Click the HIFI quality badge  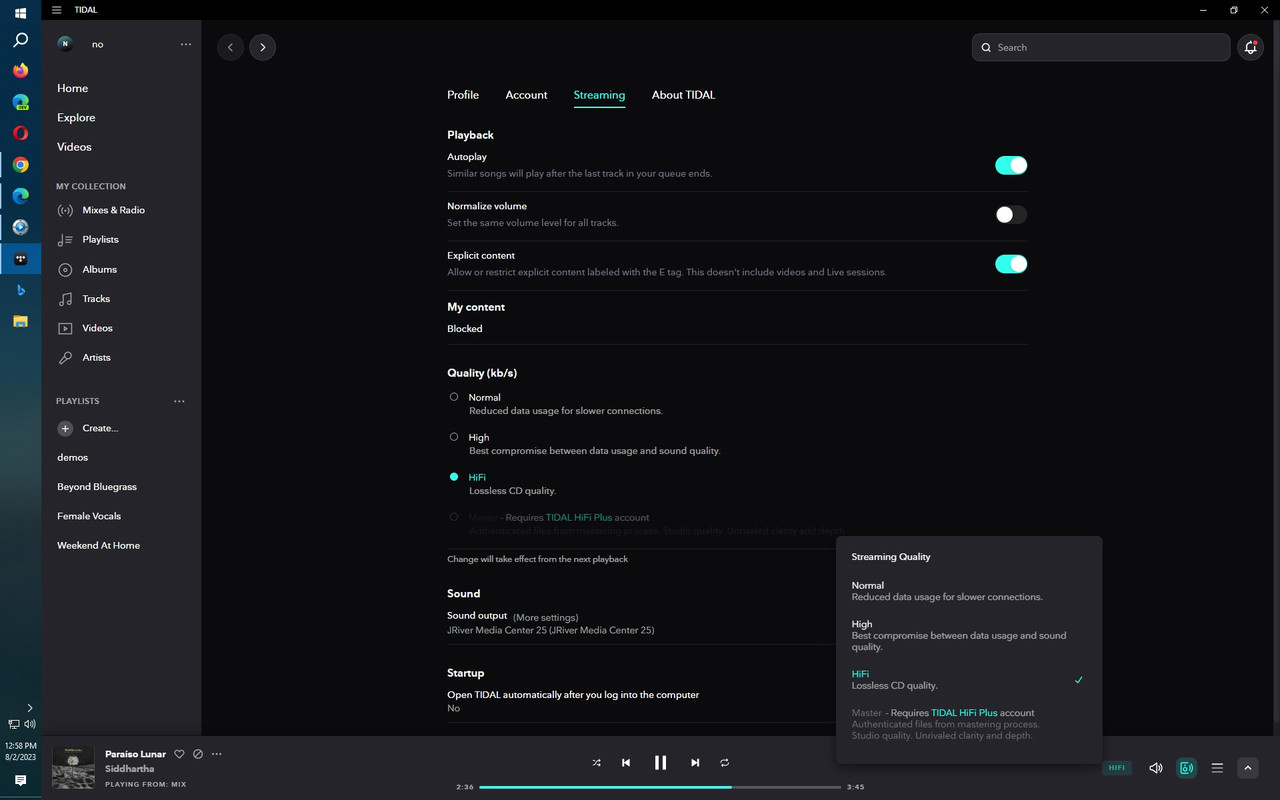coord(1117,768)
